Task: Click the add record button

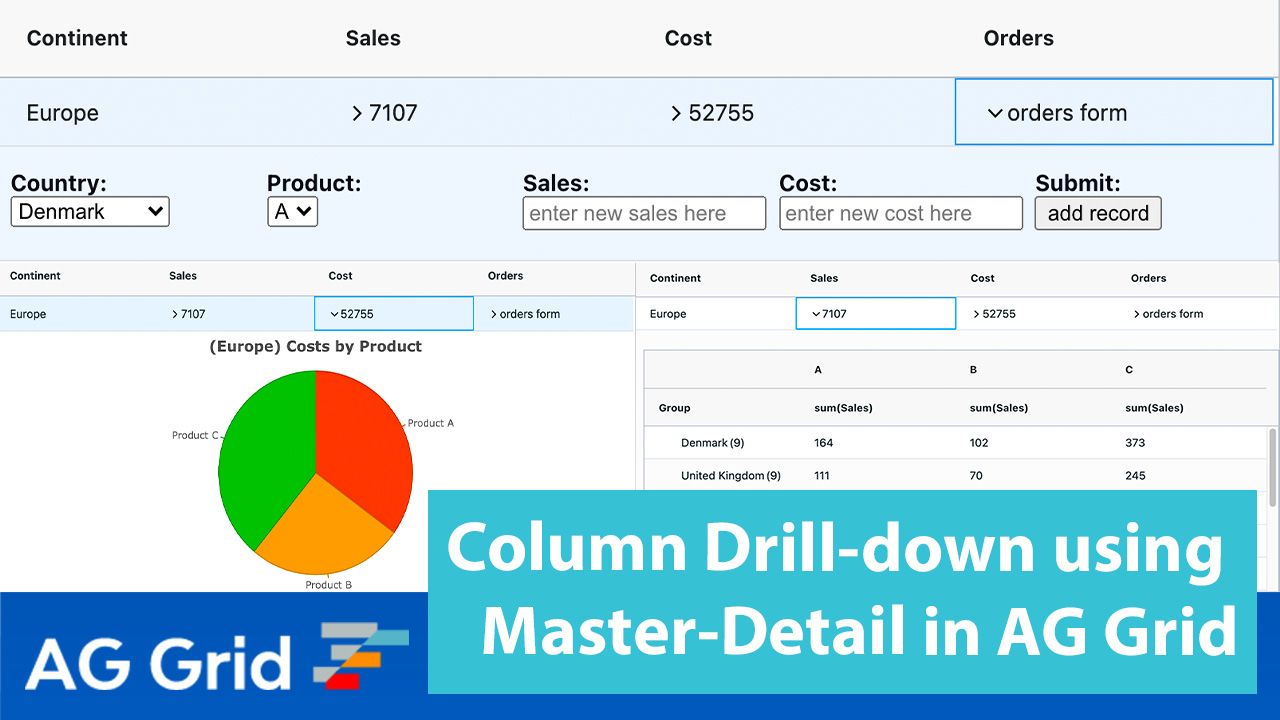Action: tap(1098, 213)
